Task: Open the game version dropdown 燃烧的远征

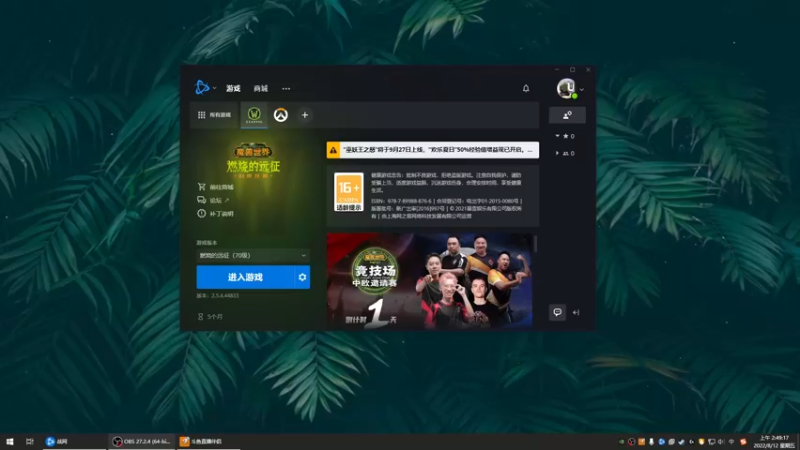Action: click(x=253, y=255)
